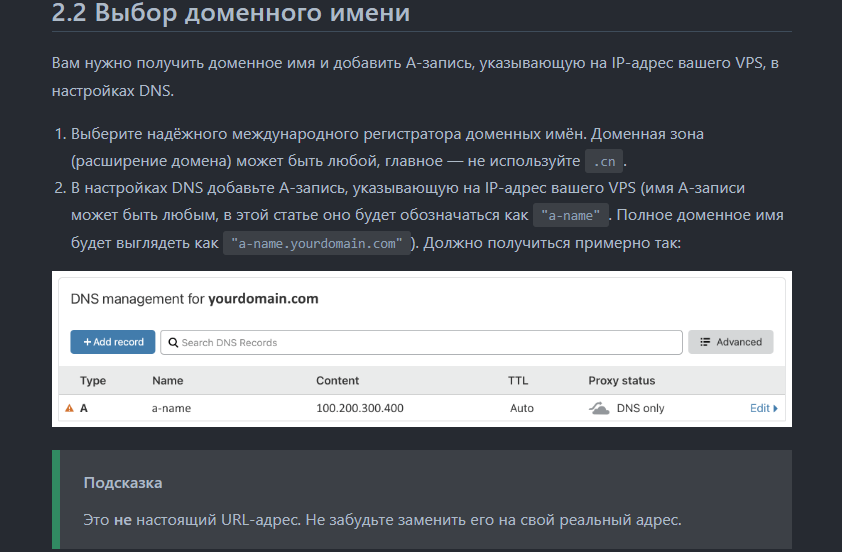
Task: Click the Search DNS Records field
Action: coord(421,343)
